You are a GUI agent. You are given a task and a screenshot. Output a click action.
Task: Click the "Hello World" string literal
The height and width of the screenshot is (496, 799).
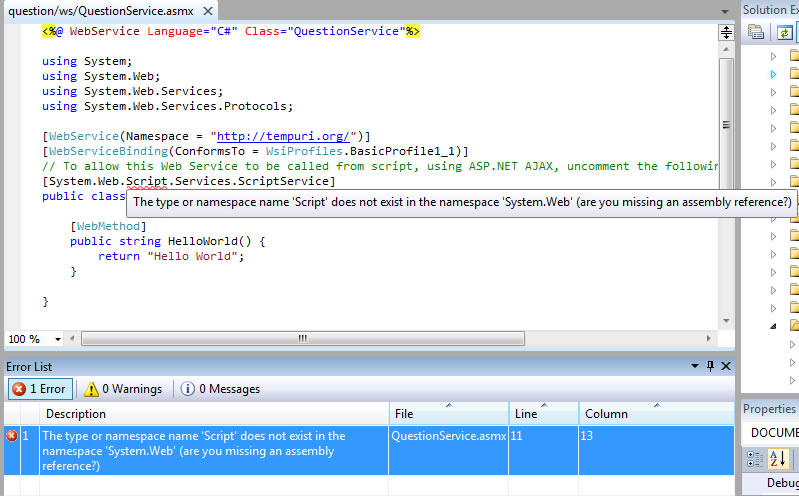(193, 256)
